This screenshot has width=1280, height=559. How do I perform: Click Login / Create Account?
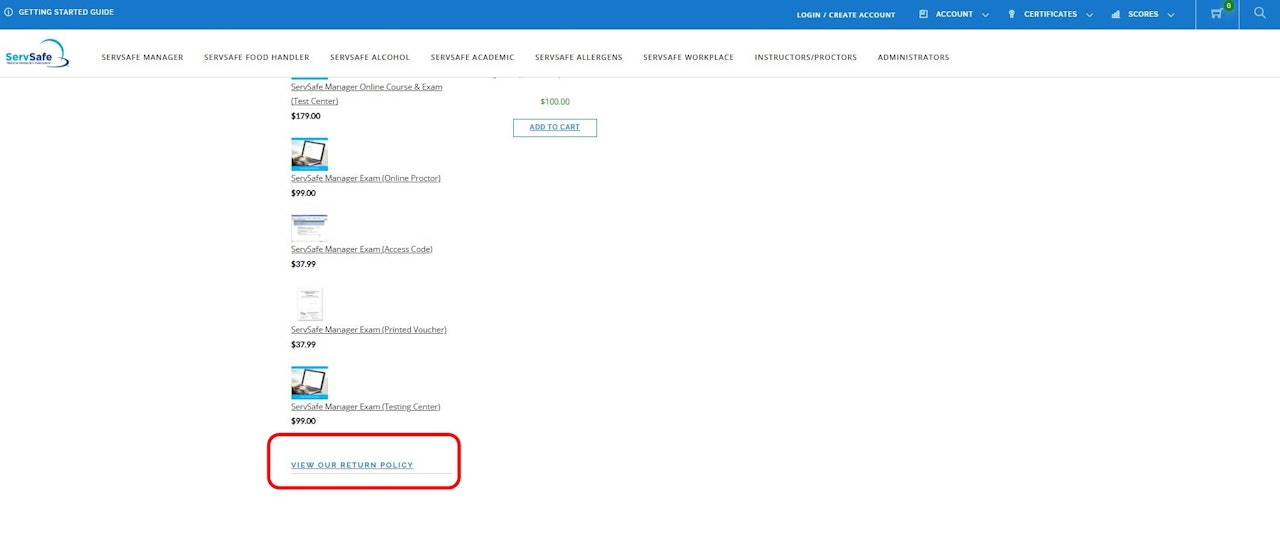click(846, 15)
